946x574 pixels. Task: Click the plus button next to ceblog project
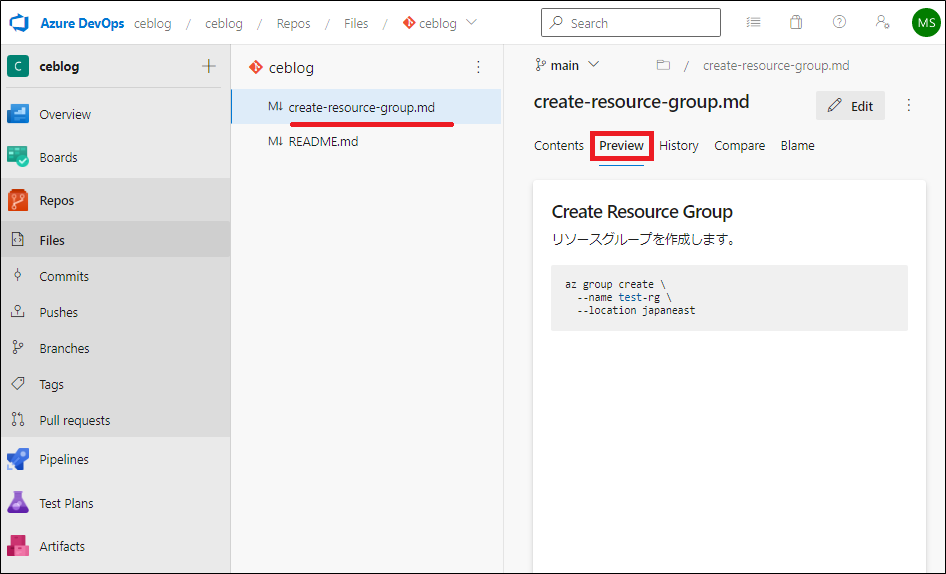(x=209, y=66)
